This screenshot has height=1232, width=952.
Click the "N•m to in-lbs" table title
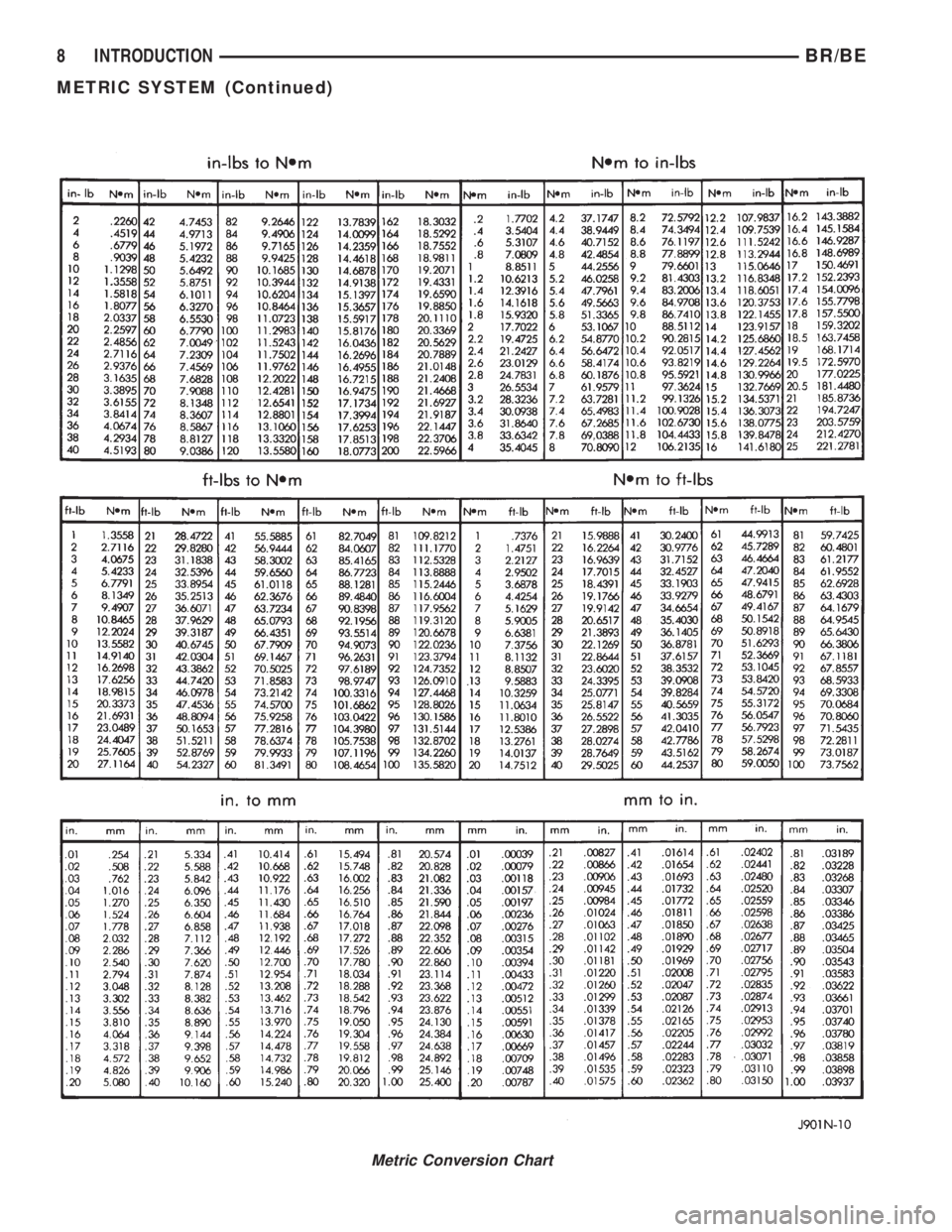coord(647,161)
